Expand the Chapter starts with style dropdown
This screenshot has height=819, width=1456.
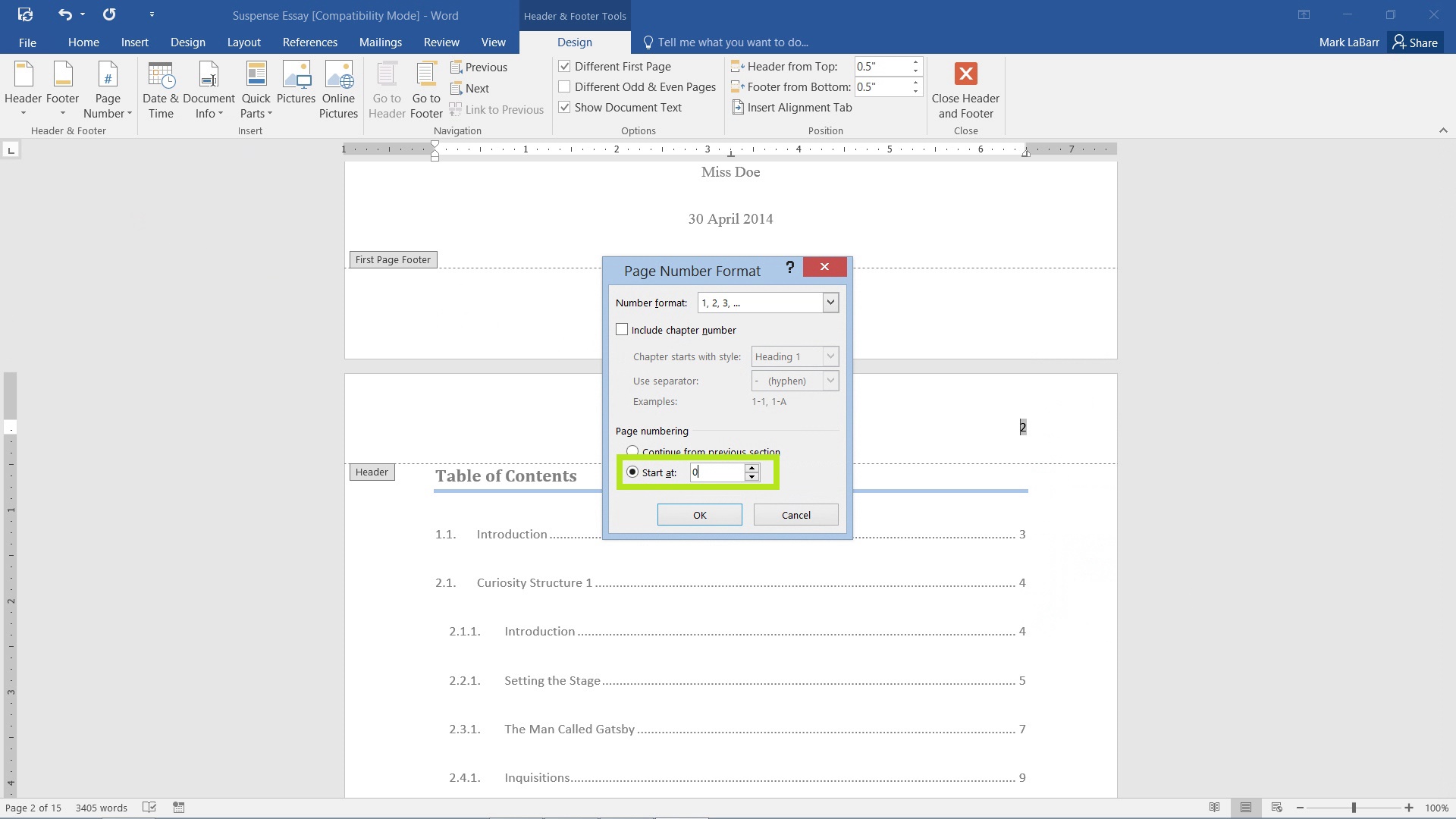[830, 356]
